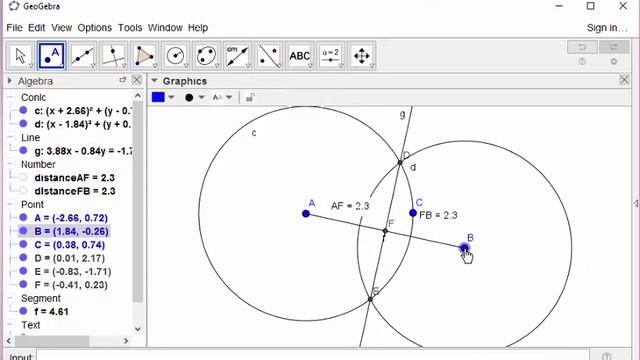Click point C in graphics view

point(413,213)
